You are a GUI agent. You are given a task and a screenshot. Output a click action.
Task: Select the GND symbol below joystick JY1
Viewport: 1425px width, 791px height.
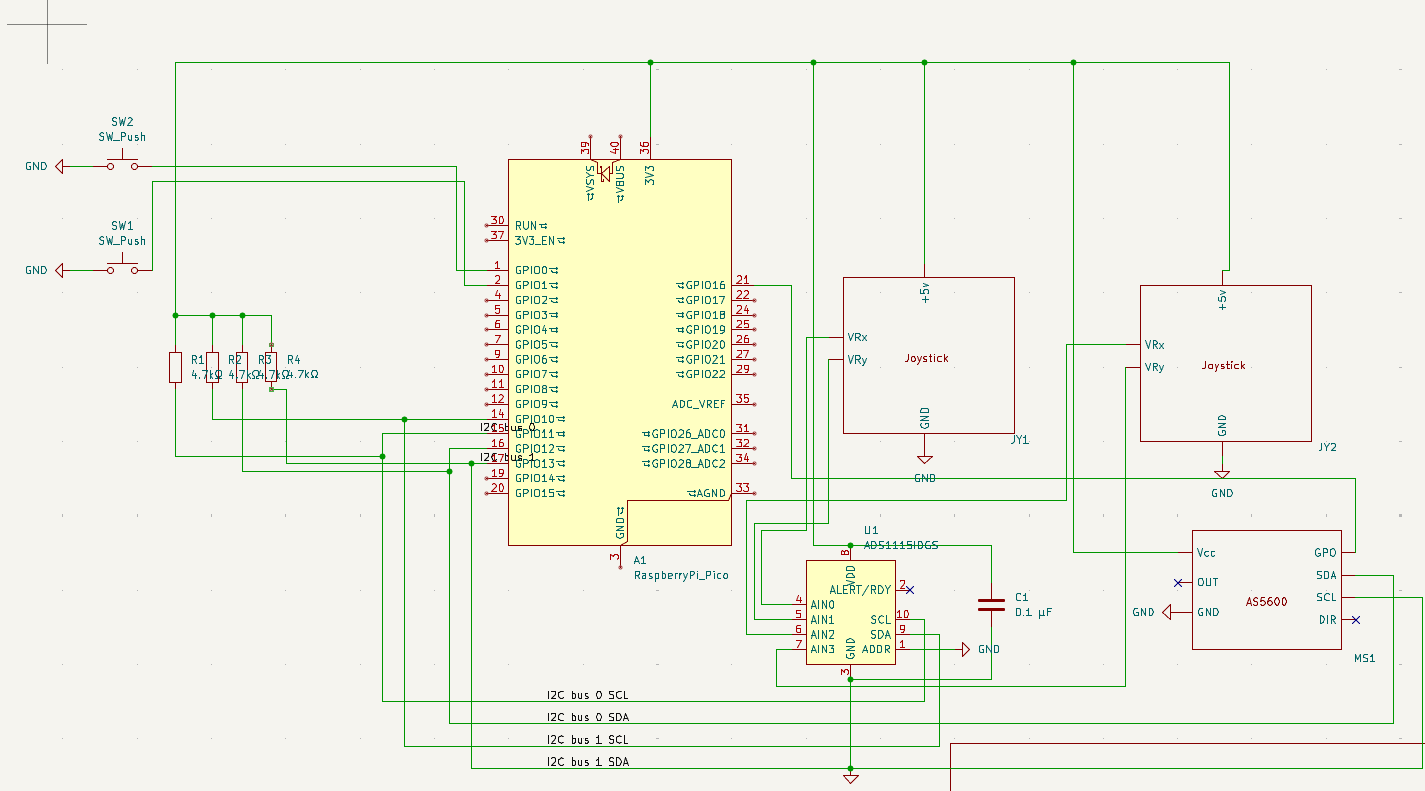coord(925,459)
